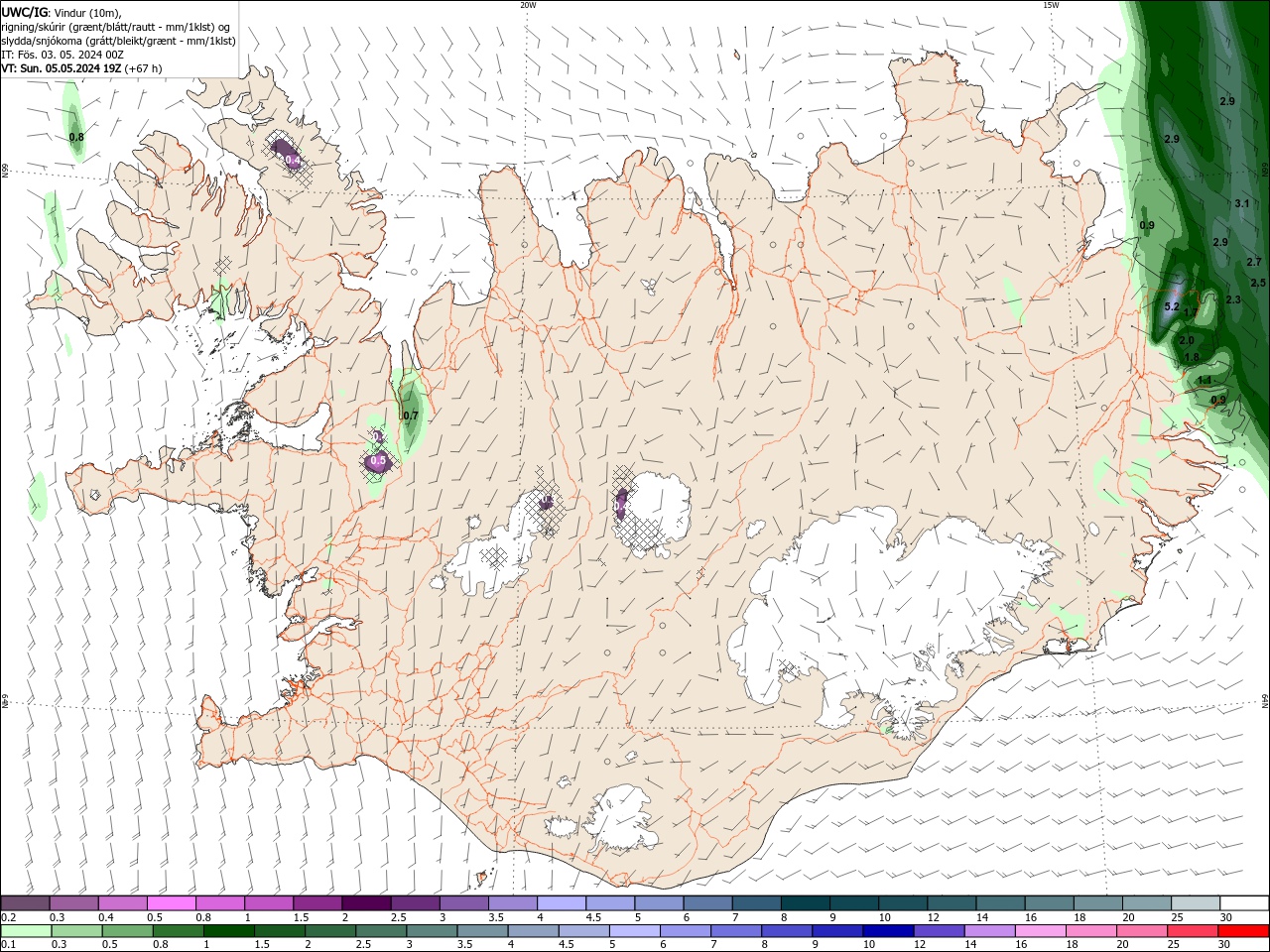Click the 'UWC/IG: Vindur (10m),' title text
Viewport: 1270px width, 952px height.
pos(63,12)
